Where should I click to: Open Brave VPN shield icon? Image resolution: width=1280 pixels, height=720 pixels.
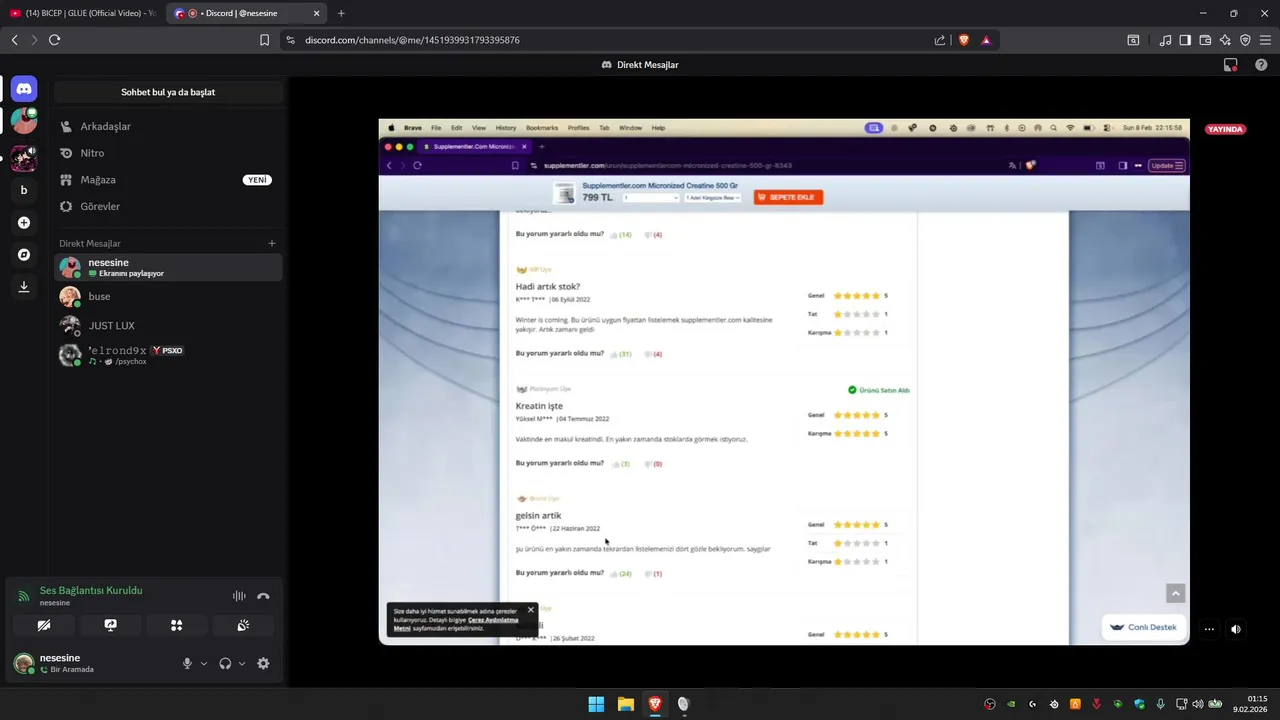pyautogui.click(x=1245, y=40)
